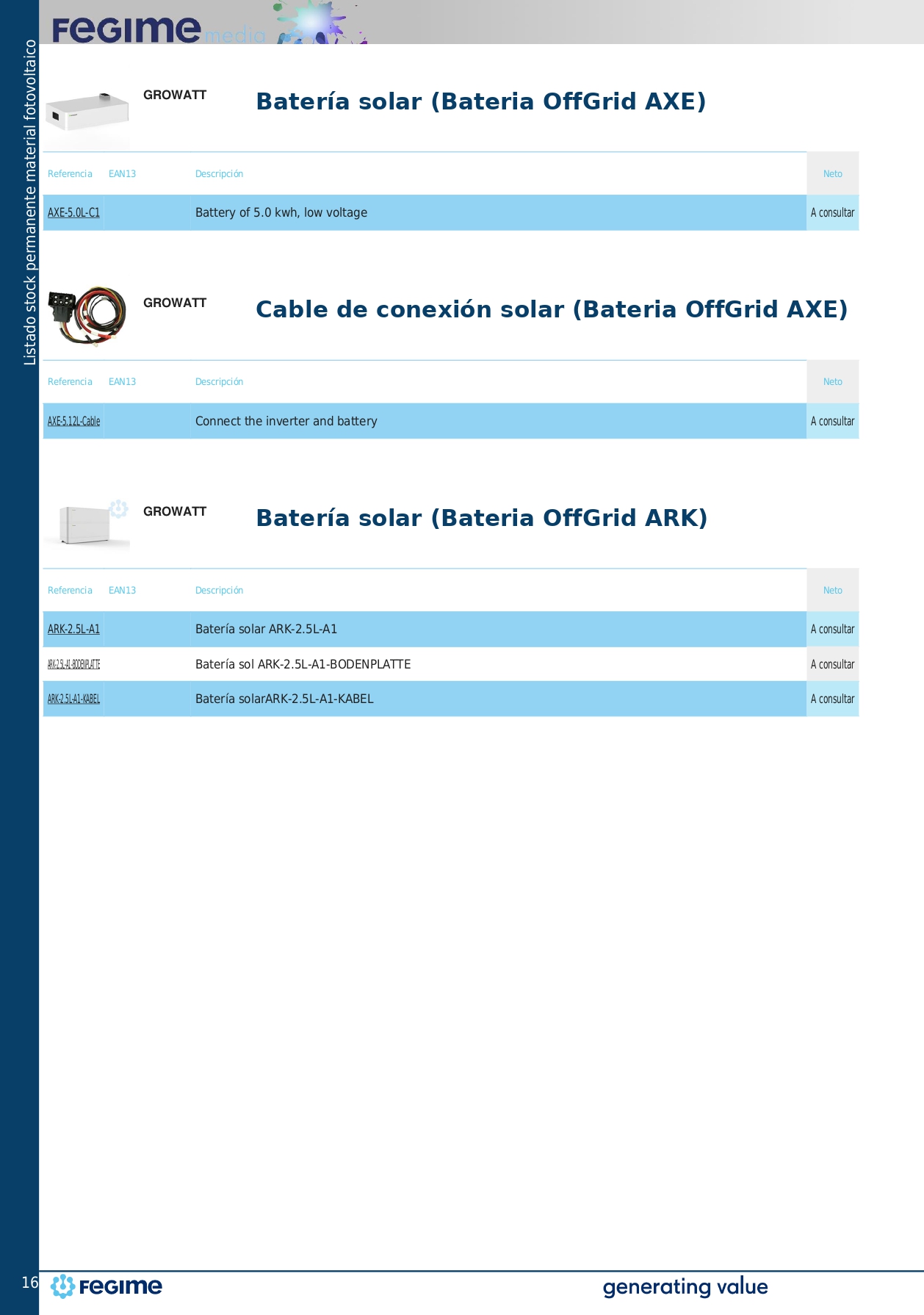
Task: Click the FEGIME media logo in header
Action: click(x=158, y=29)
